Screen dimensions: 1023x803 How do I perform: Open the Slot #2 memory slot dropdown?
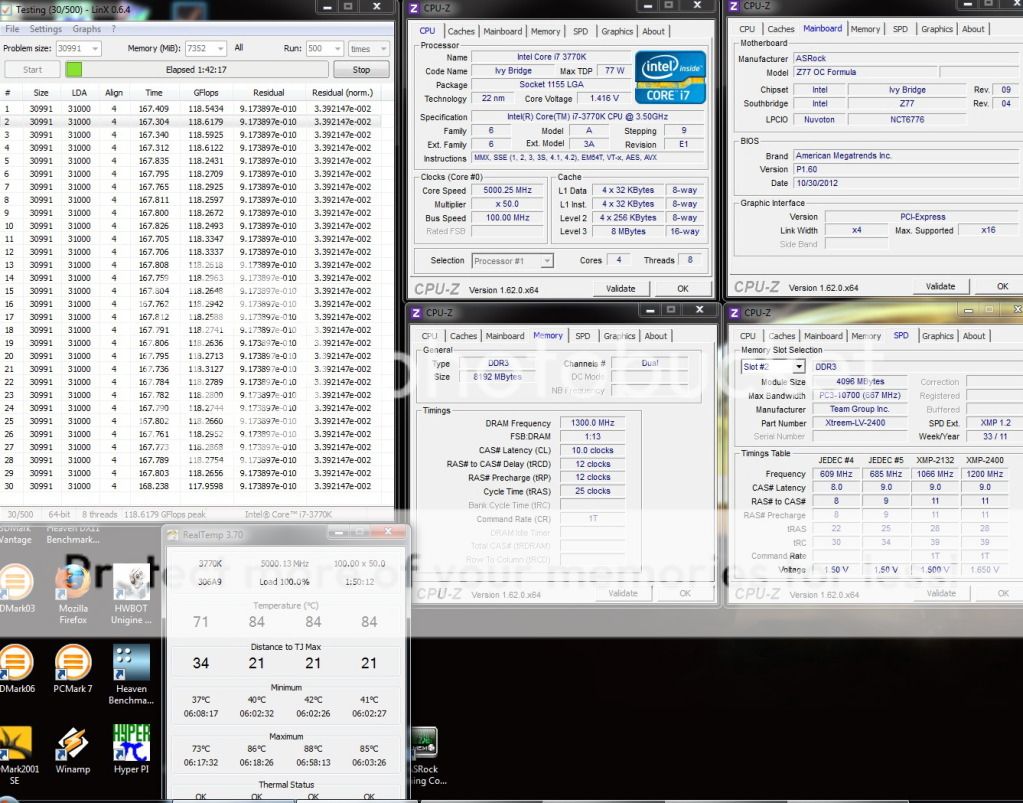(x=798, y=367)
